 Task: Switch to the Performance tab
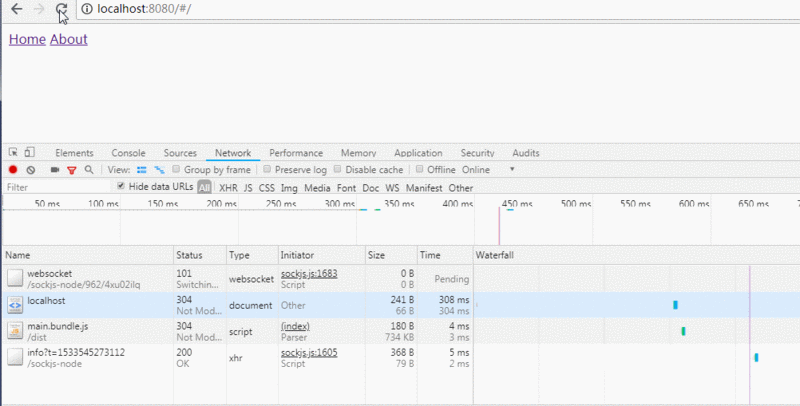(x=296, y=153)
